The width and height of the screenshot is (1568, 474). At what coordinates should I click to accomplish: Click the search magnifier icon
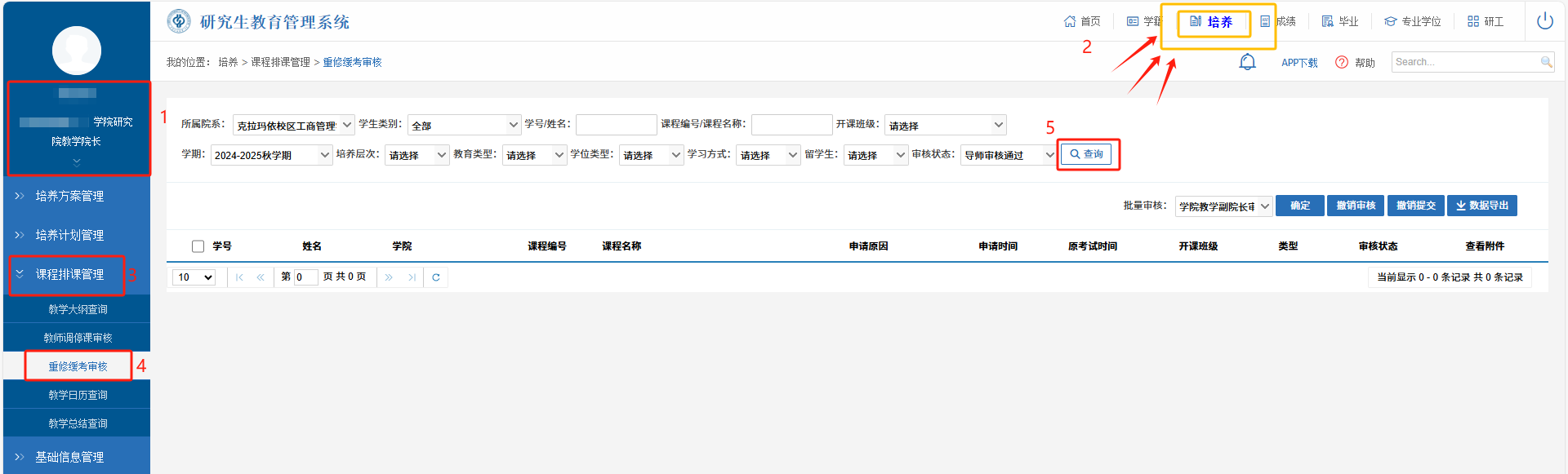point(1546,62)
